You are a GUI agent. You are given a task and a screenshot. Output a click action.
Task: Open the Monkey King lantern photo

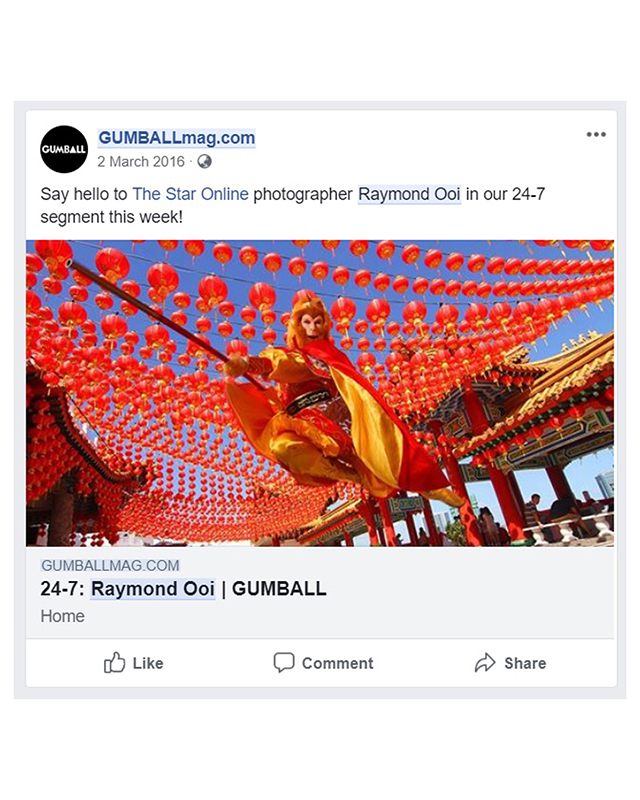(x=320, y=393)
